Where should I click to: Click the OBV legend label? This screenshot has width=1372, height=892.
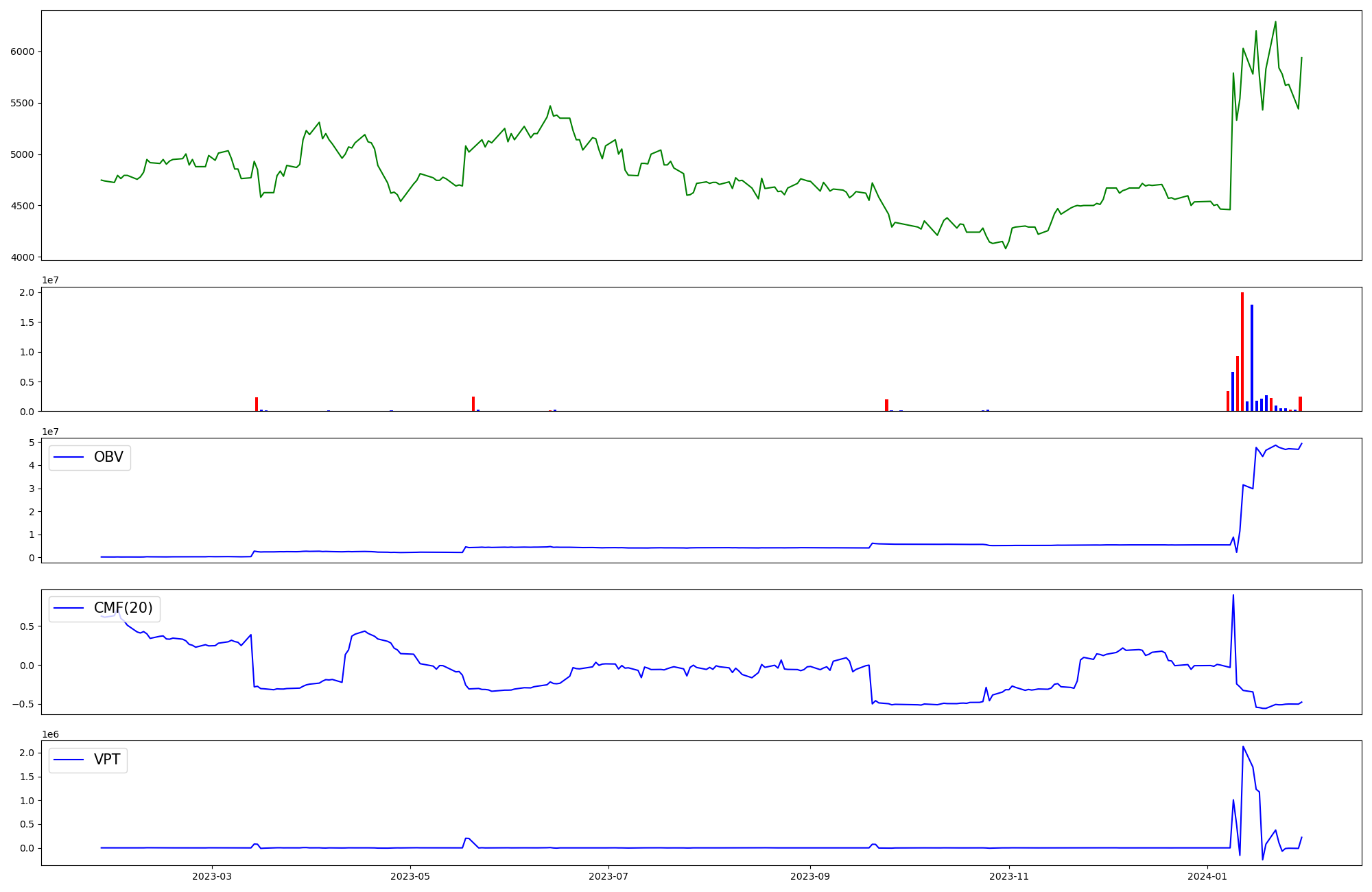108,458
